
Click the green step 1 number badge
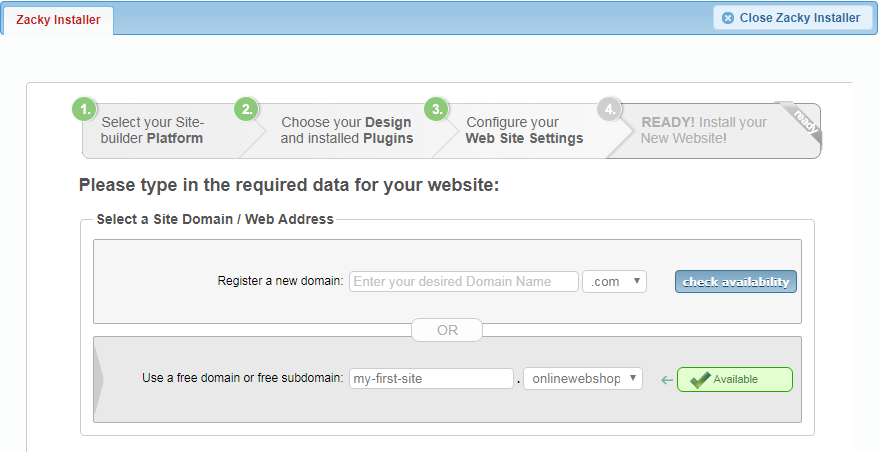85,109
